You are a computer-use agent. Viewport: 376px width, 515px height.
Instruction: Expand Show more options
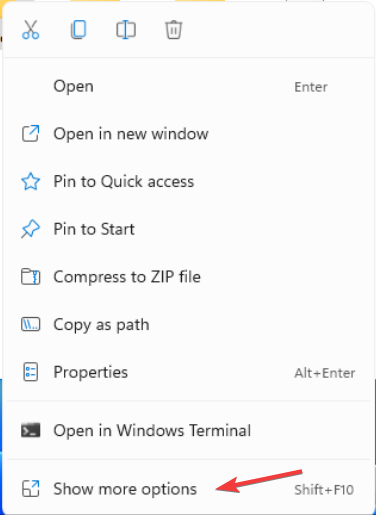188,489
